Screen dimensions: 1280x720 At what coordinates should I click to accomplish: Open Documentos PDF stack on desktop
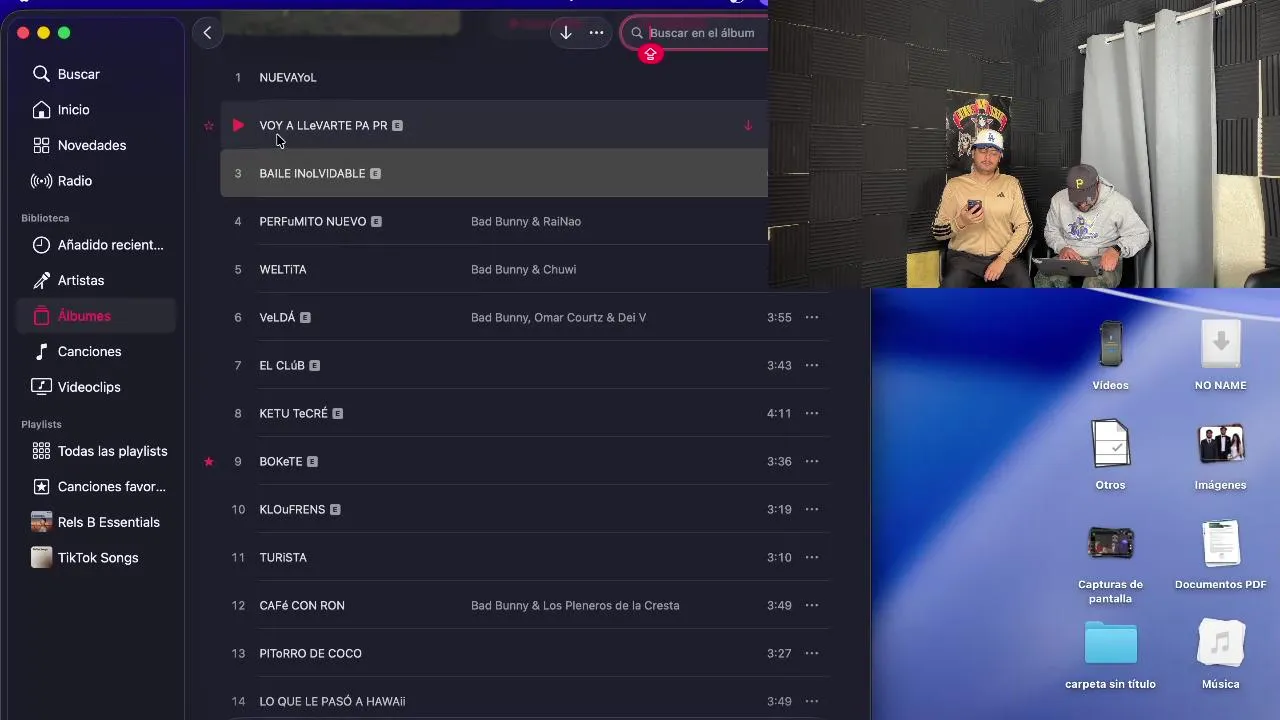pos(1220,555)
